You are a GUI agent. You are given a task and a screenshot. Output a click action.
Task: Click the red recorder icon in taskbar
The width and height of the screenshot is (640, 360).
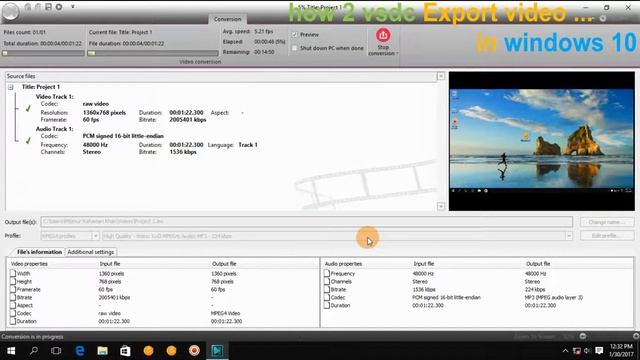tap(194, 351)
